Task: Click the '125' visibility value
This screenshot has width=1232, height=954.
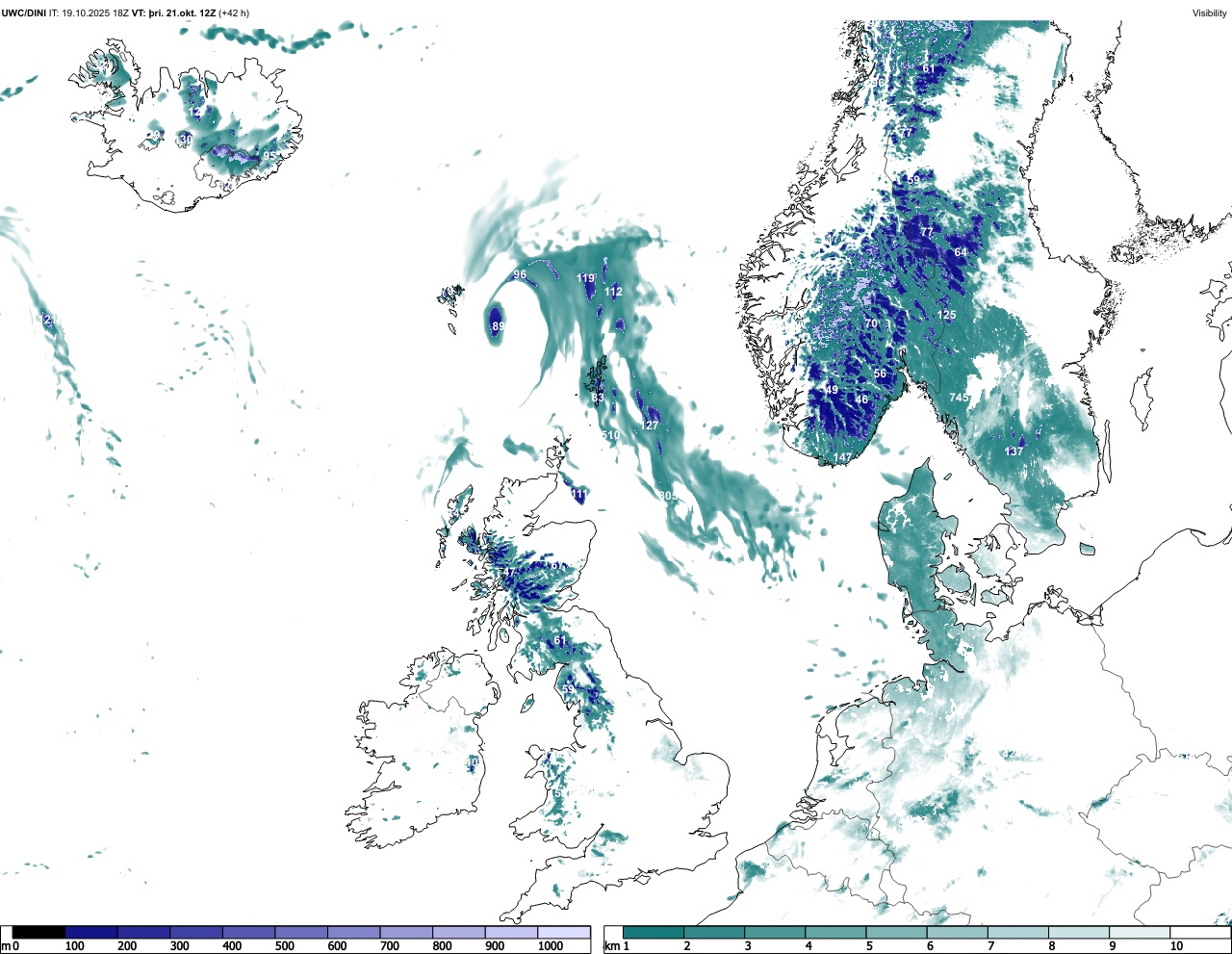Action: (x=947, y=315)
